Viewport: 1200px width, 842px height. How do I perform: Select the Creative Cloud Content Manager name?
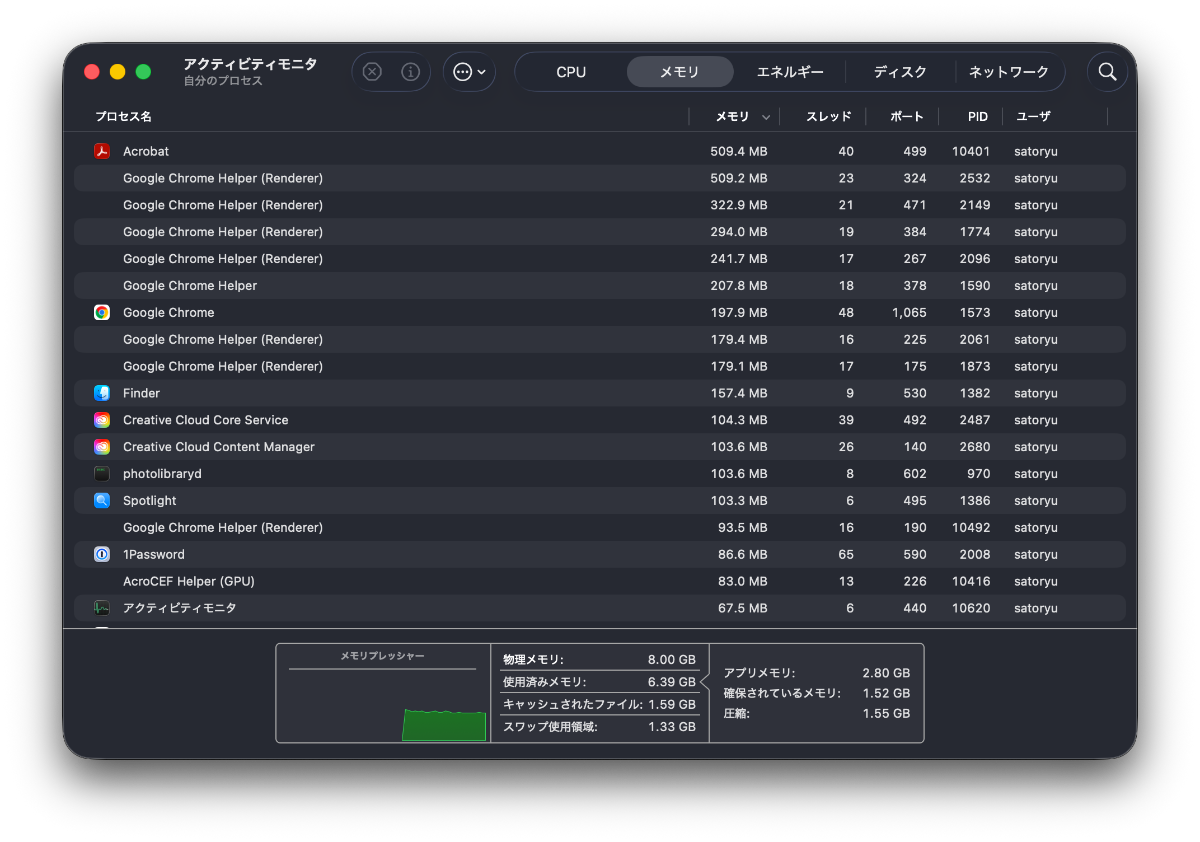[x=218, y=447]
